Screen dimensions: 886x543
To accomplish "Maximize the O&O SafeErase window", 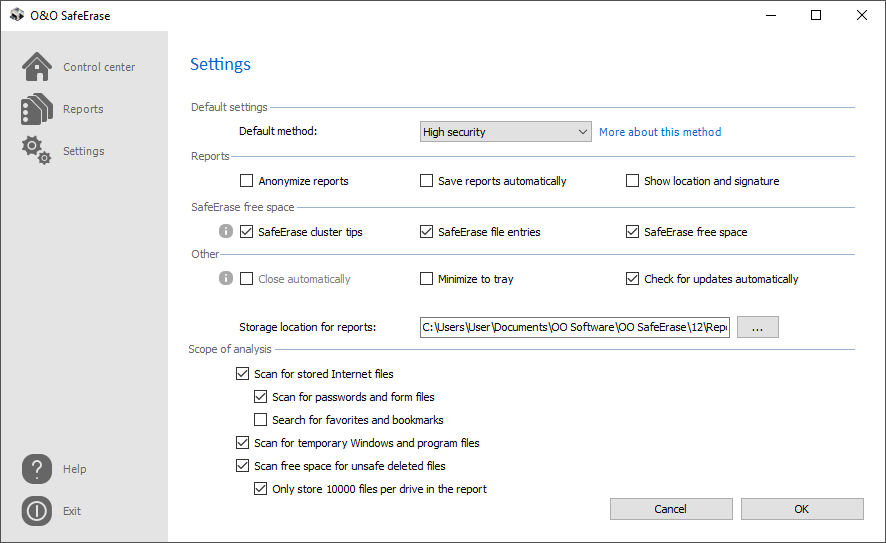I will click(816, 15).
